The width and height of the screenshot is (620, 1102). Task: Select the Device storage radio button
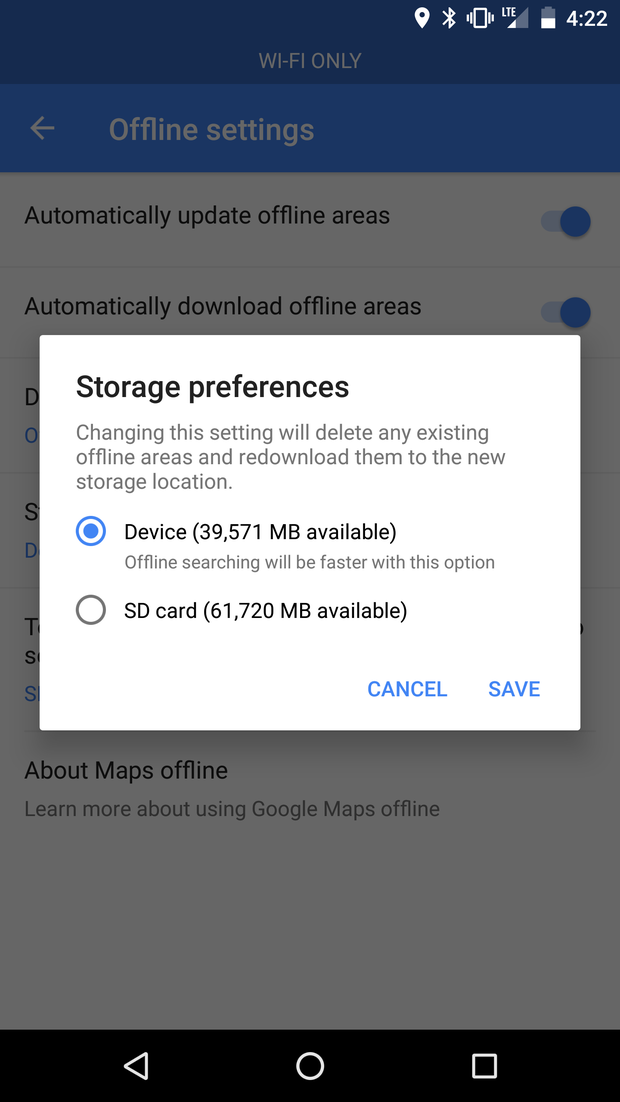tap(91, 531)
